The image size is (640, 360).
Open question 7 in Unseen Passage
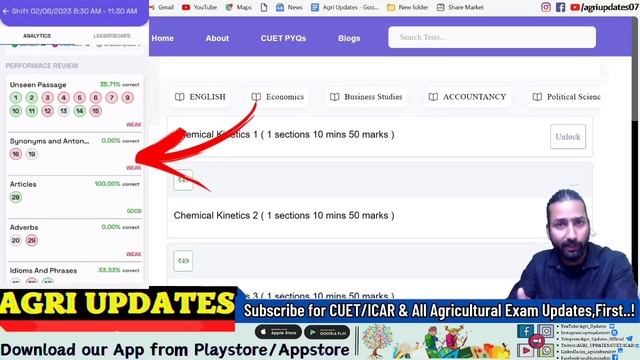tap(111, 98)
